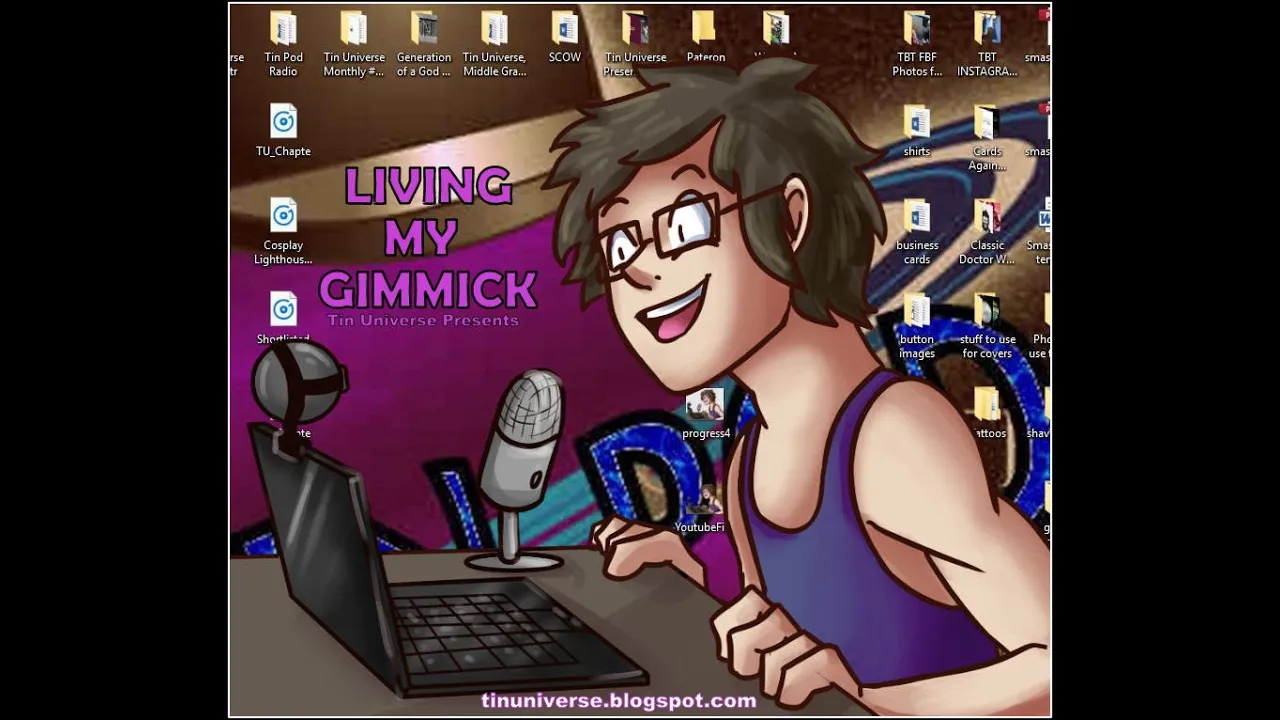Image resolution: width=1280 pixels, height=720 pixels.
Task: Select the Classic Doctor W... folder
Action: click(x=987, y=232)
